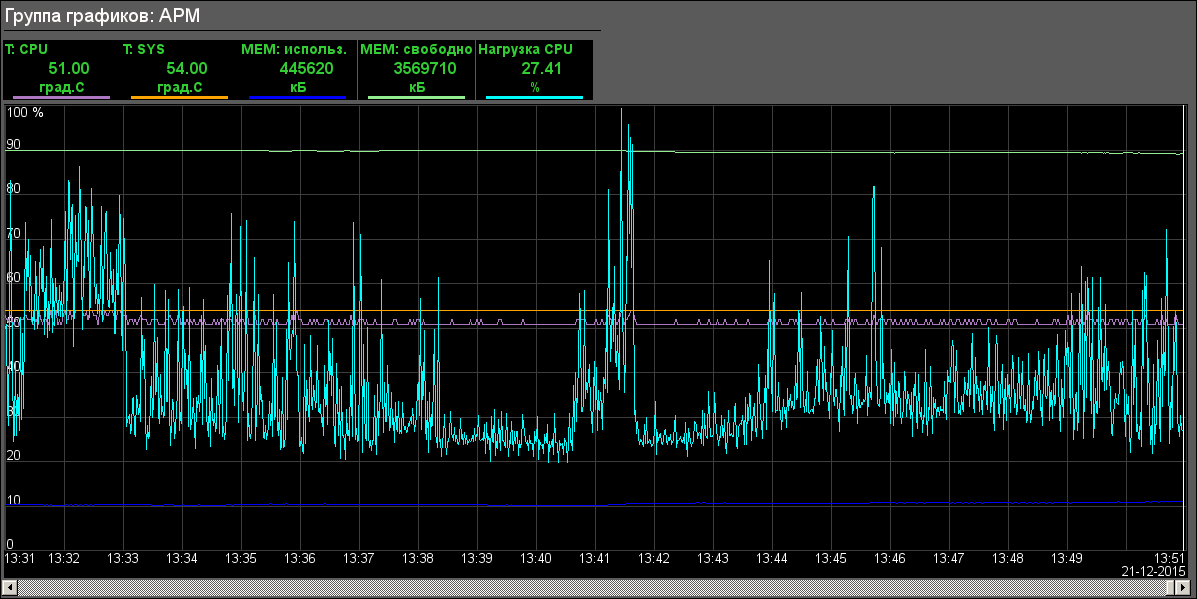The image size is (1197, 599).
Task: Click the horizontal scrollbar track below the chart
Action: [x=600, y=586]
